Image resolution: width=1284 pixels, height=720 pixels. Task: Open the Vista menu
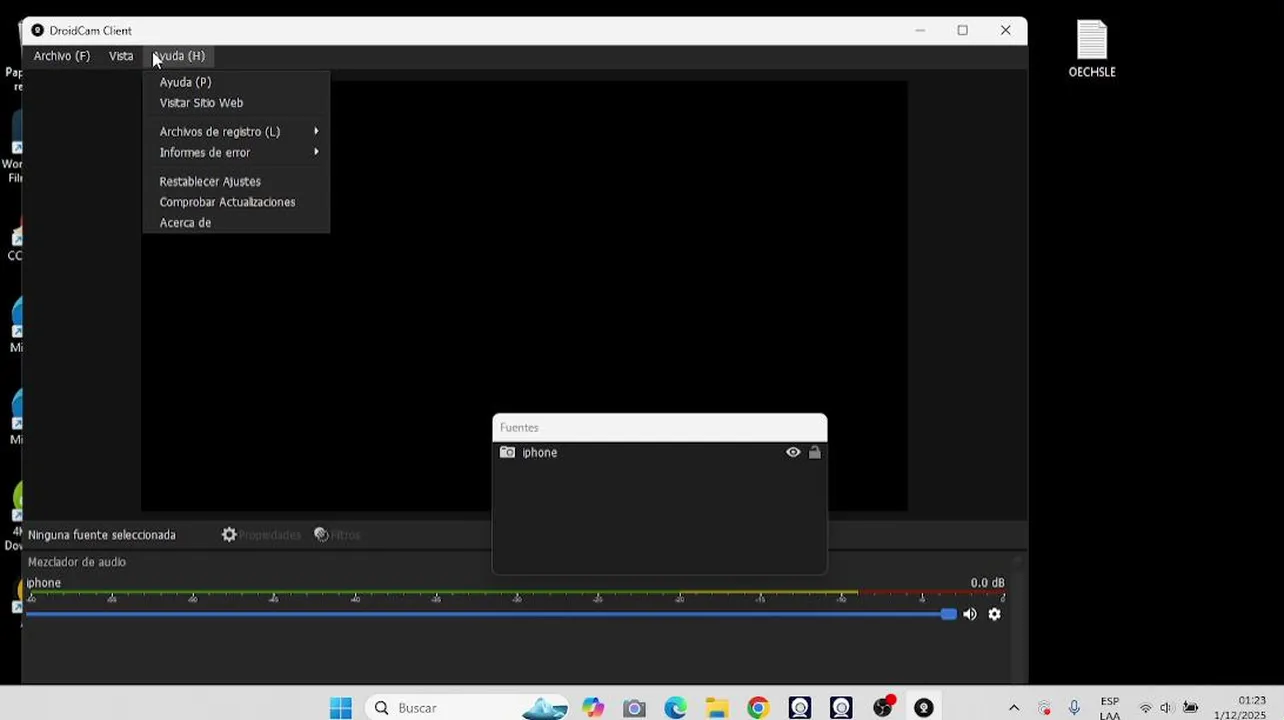121,56
